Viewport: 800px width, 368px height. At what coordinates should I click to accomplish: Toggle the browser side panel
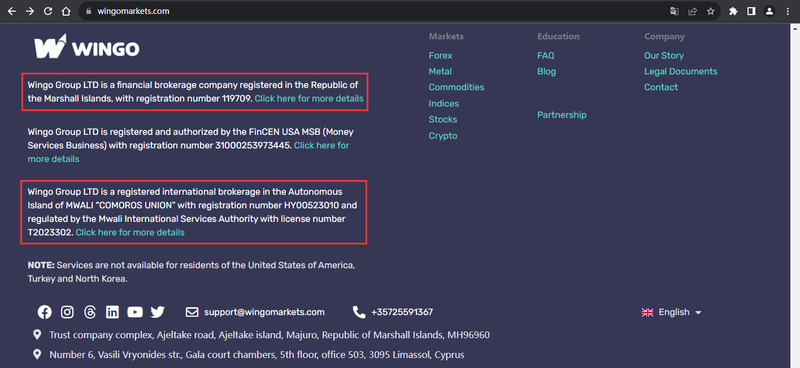(x=751, y=11)
